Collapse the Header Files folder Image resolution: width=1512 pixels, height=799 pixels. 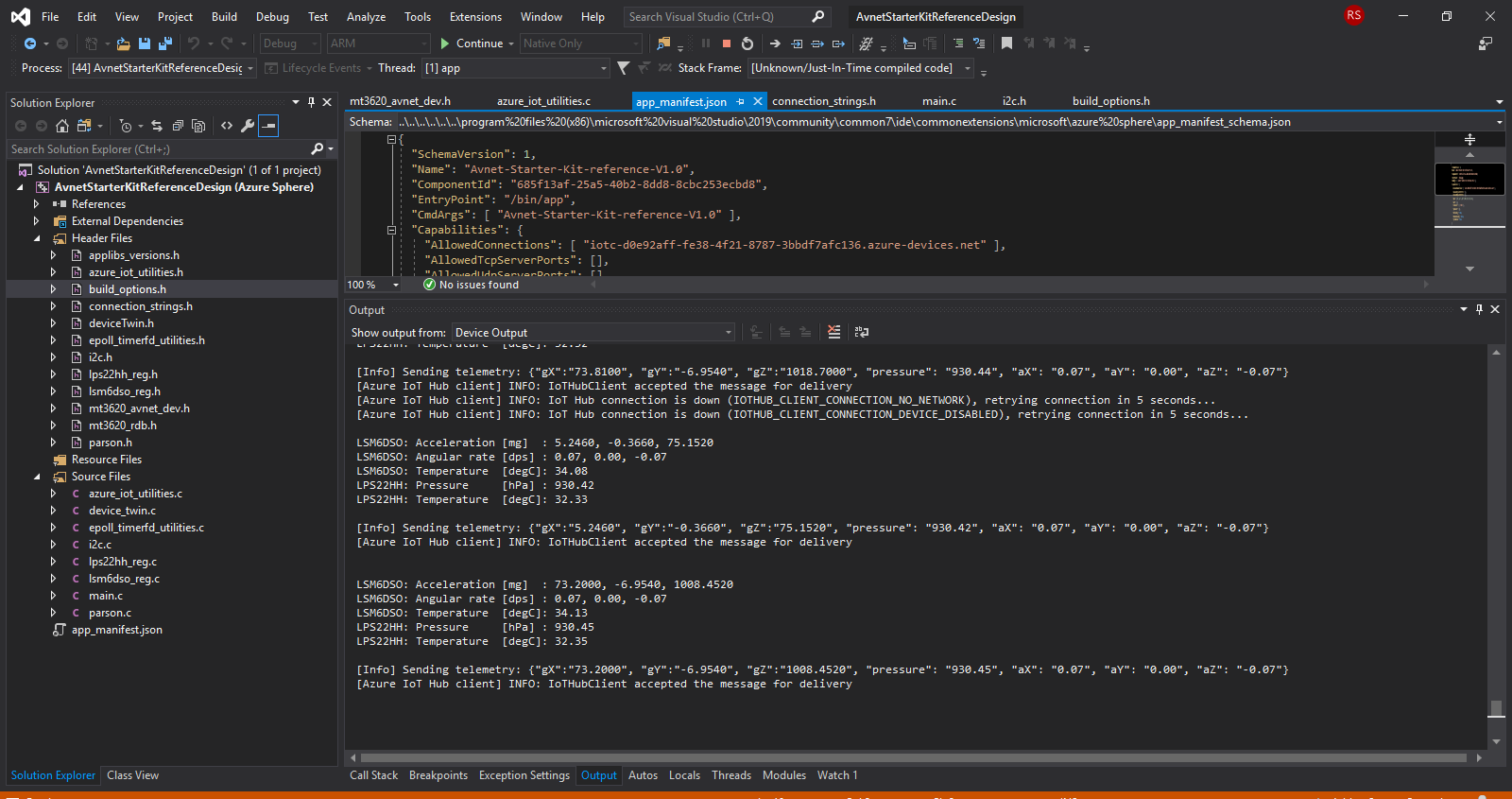(x=38, y=238)
